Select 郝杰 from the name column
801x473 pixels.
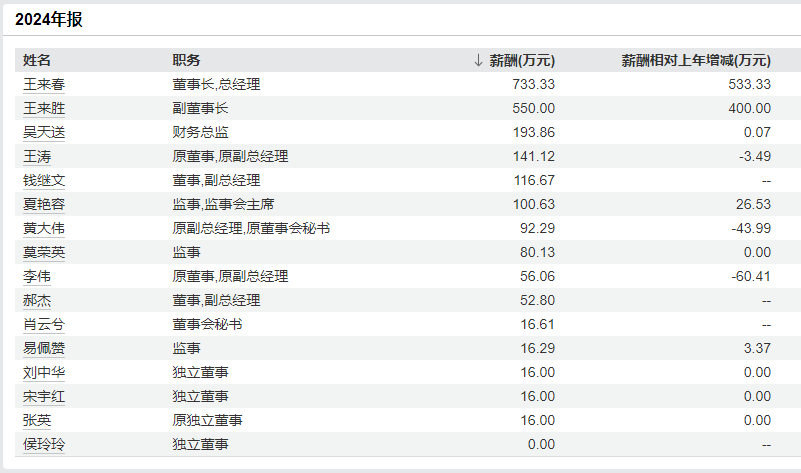[x=37, y=300]
